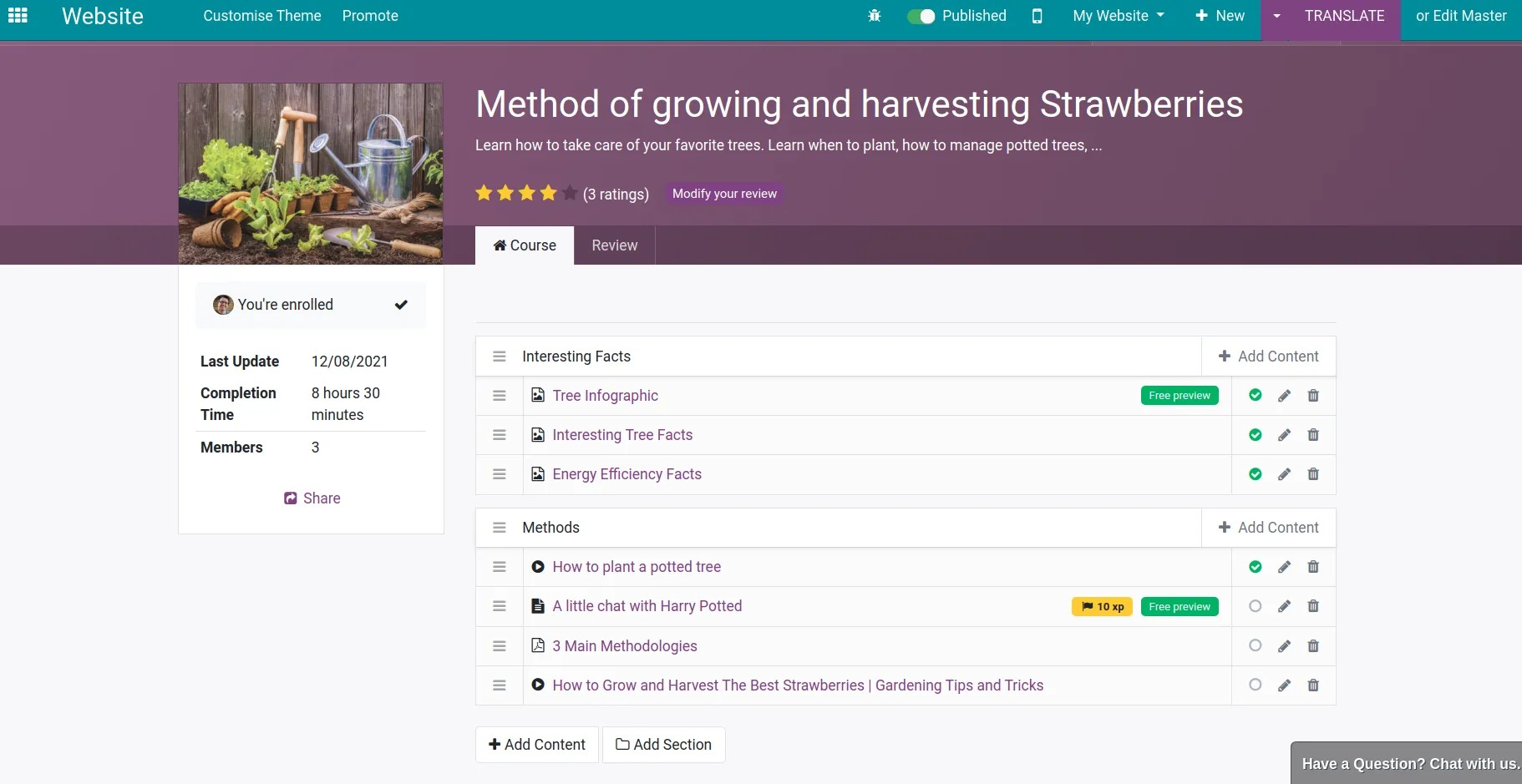
Task: Click the user avatar beside You're enrolled
Action: click(x=223, y=305)
